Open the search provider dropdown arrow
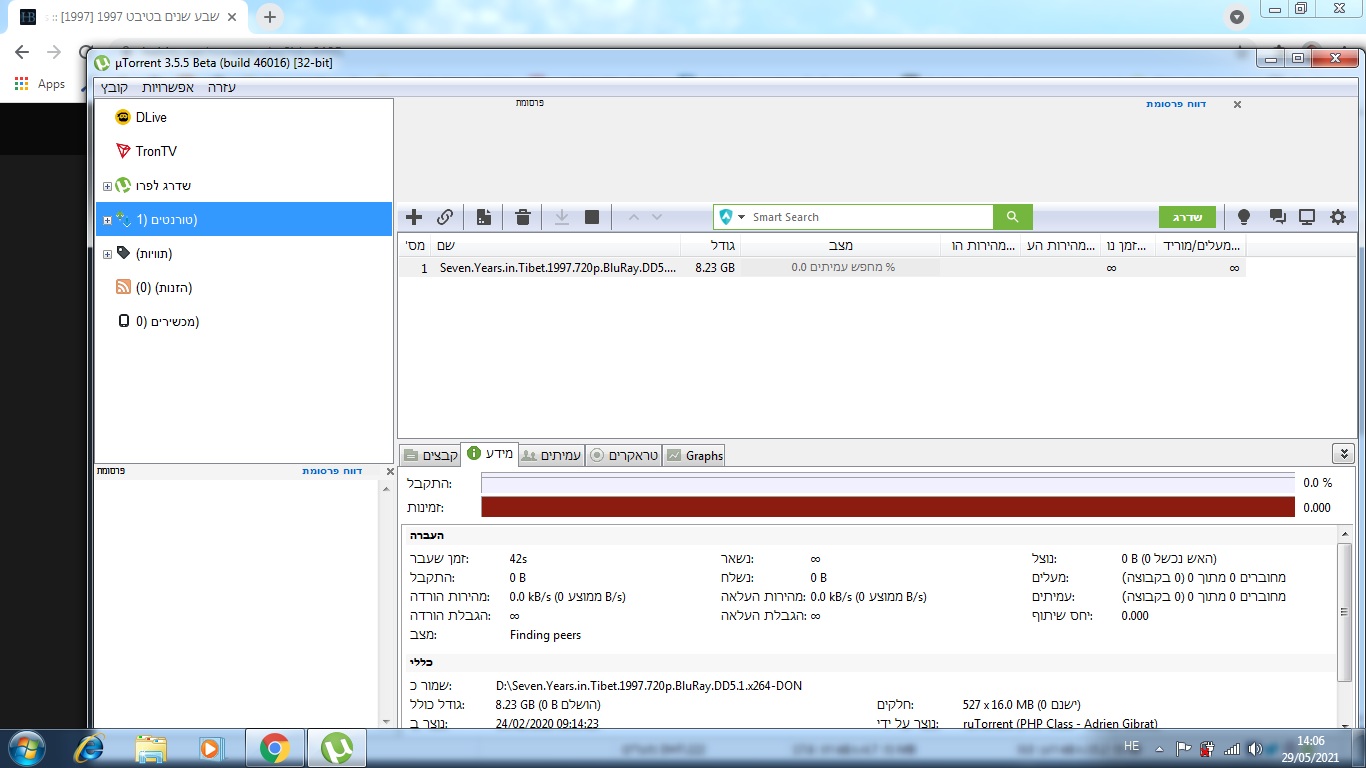This screenshot has width=1366, height=768. coord(742,217)
